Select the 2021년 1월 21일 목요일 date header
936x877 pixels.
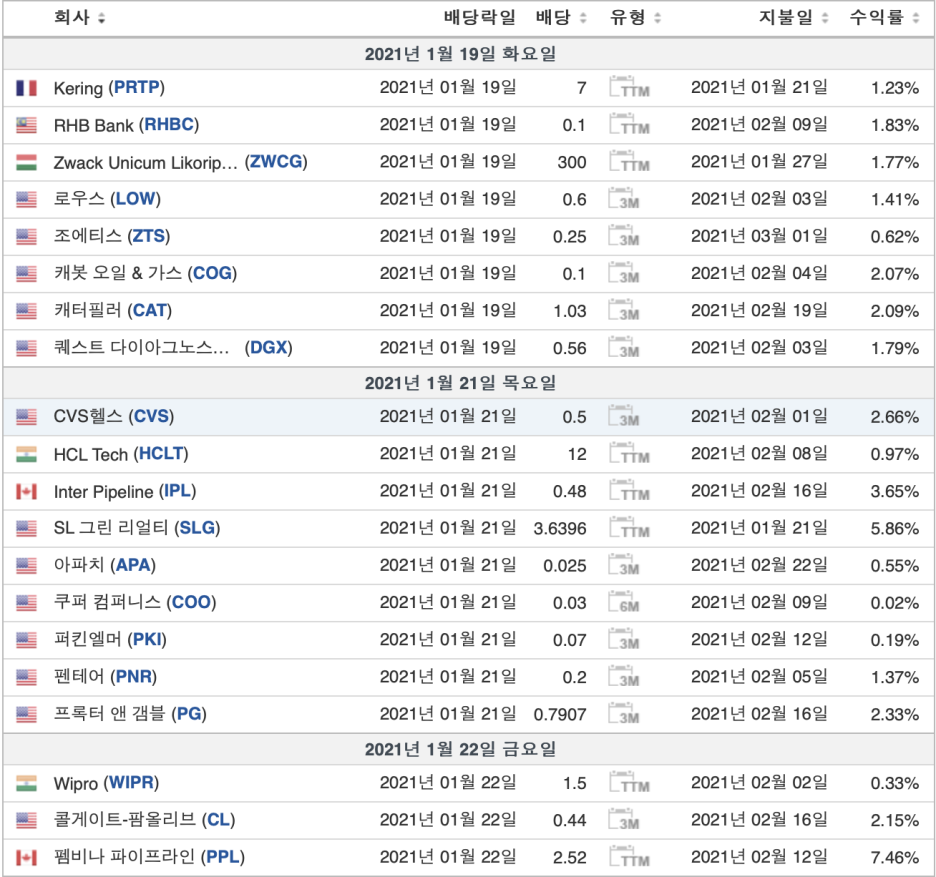coord(460,383)
